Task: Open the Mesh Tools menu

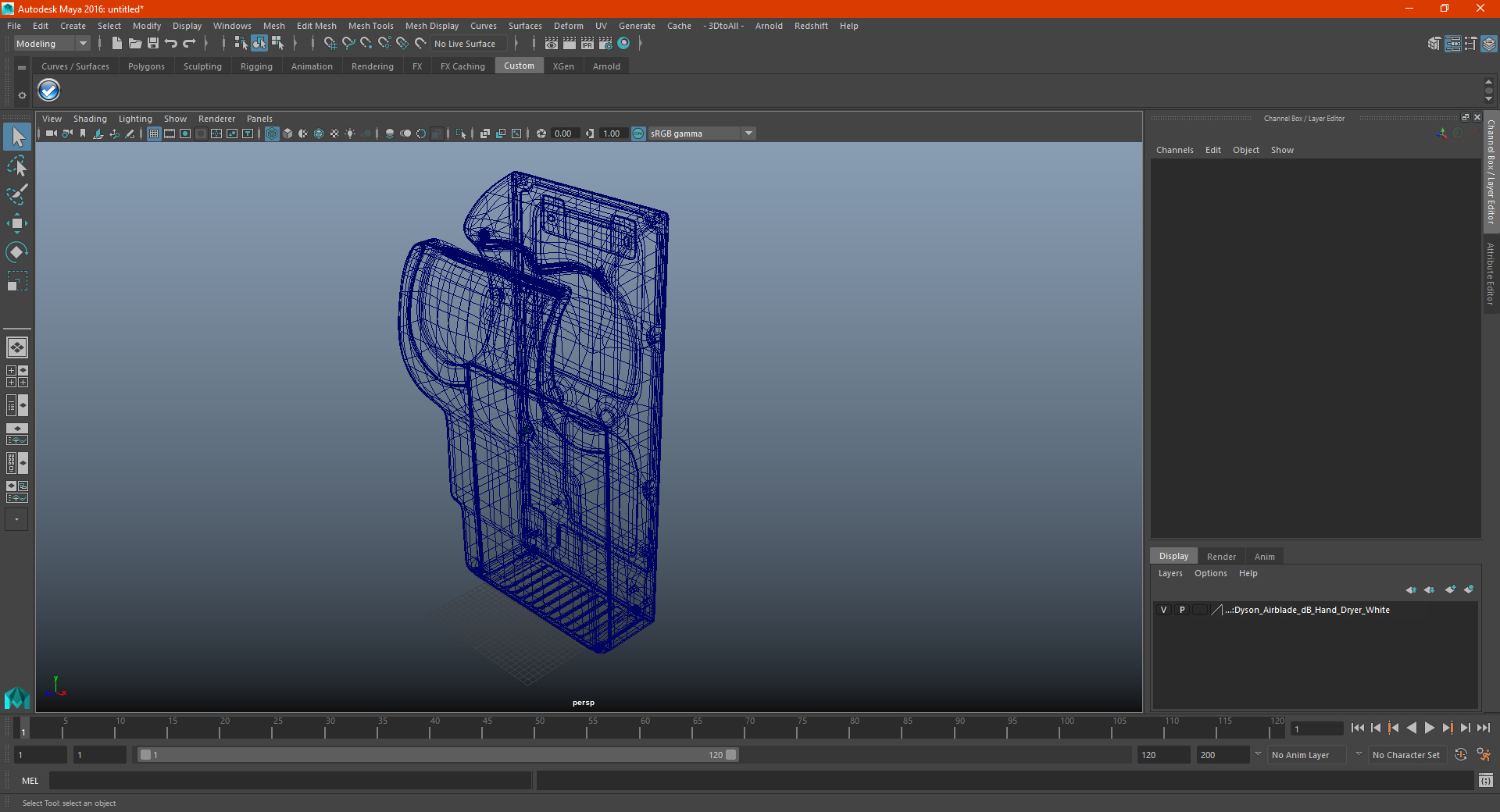Action: tap(370, 26)
